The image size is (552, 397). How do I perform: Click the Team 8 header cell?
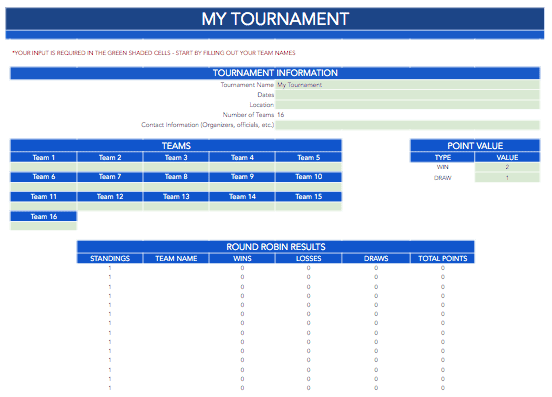click(176, 177)
